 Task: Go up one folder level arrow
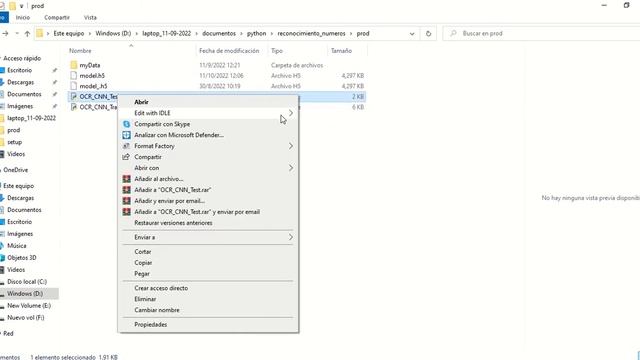(x=27, y=33)
